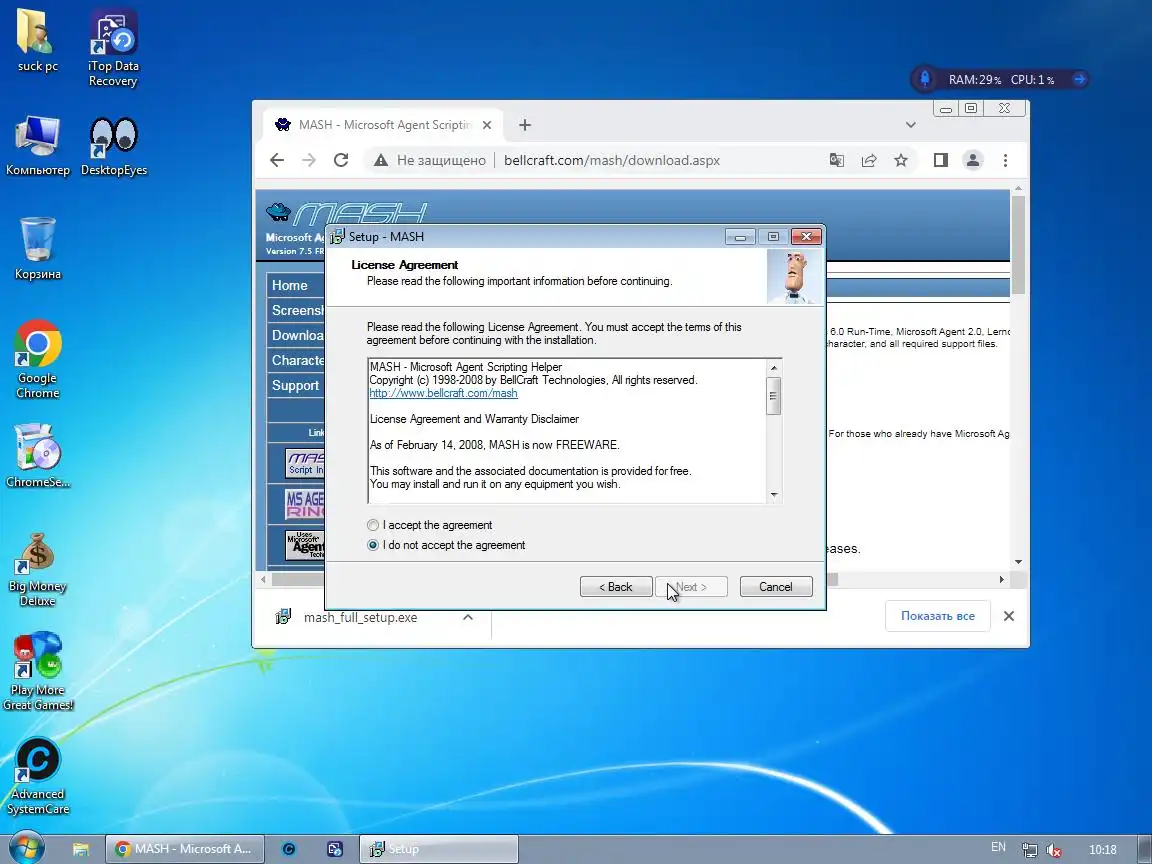Open Download on the MASH website menu
The width and height of the screenshot is (1152, 864).
click(295, 335)
